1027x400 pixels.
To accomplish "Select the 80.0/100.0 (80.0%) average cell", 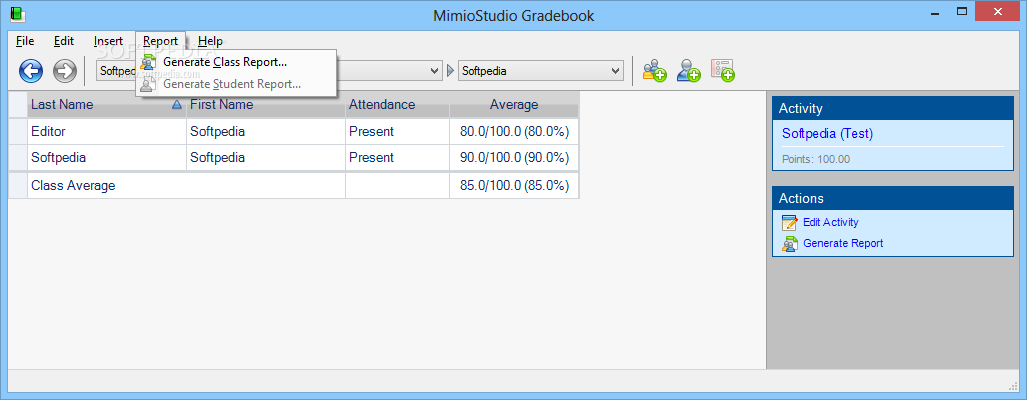I will [x=514, y=132].
